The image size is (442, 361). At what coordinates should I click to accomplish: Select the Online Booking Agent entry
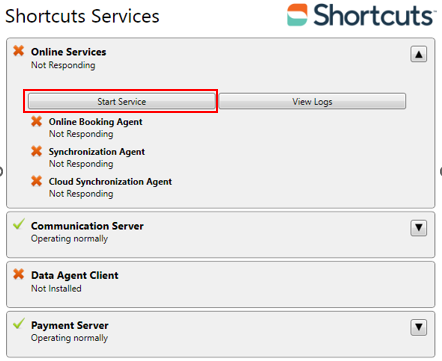pyautogui.click(x=96, y=122)
